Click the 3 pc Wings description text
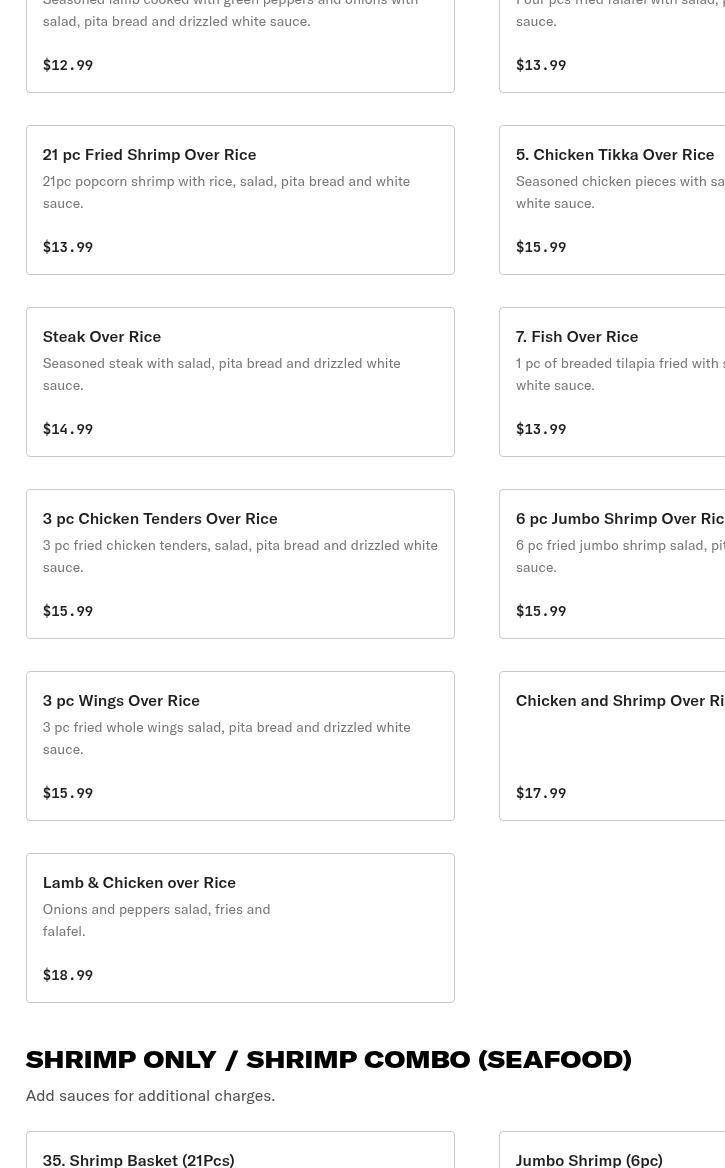This screenshot has height=1168, width=725. pos(226,737)
